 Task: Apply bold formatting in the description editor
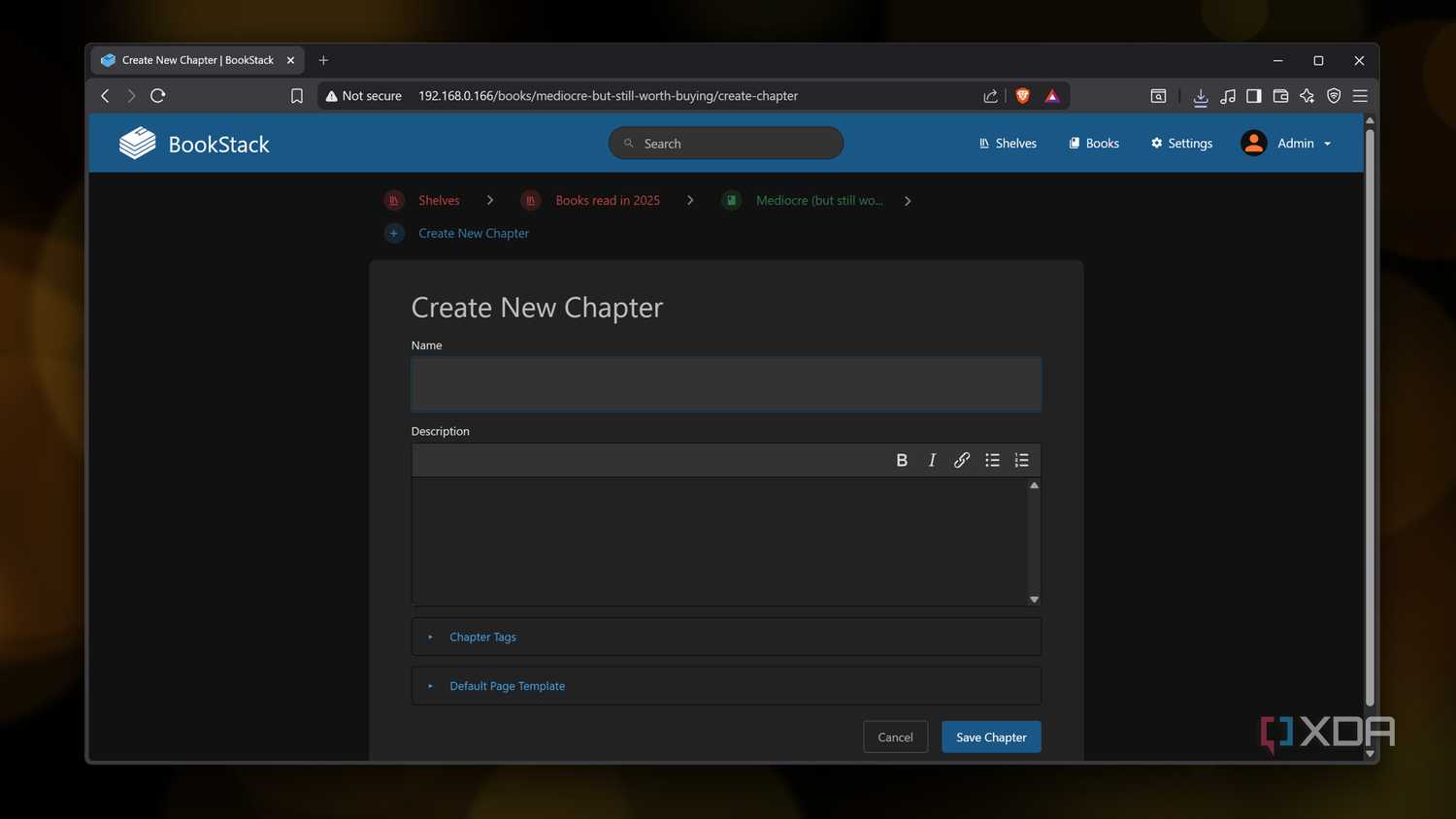pos(902,460)
